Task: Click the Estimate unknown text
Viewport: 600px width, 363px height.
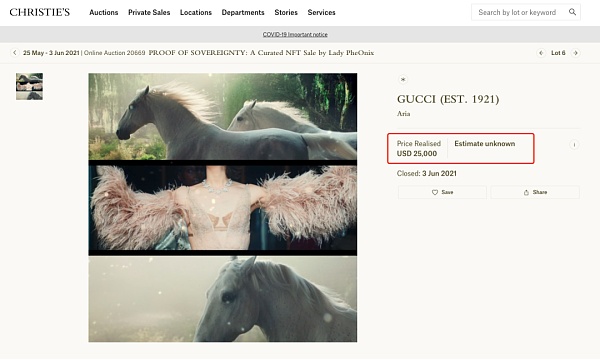Action: 485,143
